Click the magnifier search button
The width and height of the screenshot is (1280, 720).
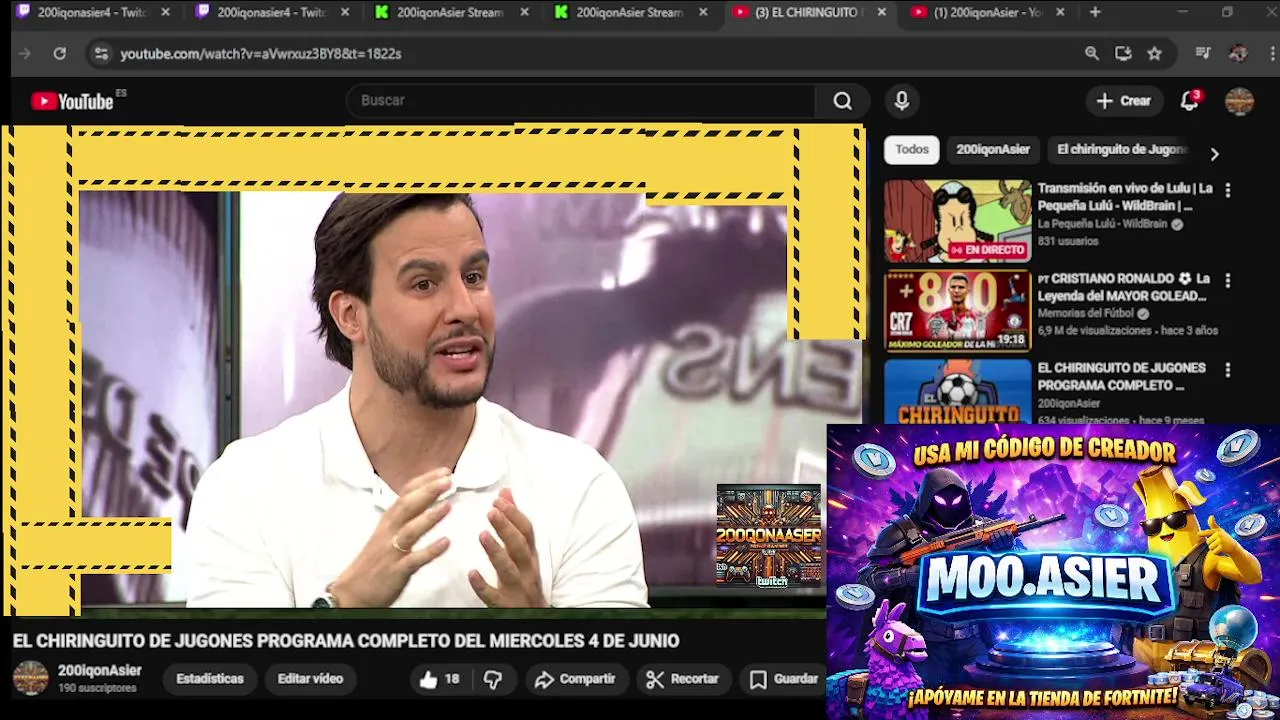pyautogui.click(x=842, y=101)
